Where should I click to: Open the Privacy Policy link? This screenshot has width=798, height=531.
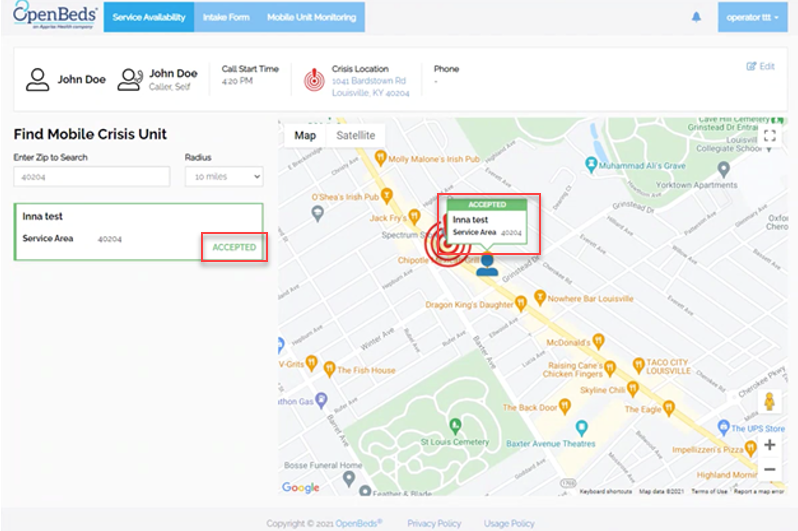coord(434,523)
